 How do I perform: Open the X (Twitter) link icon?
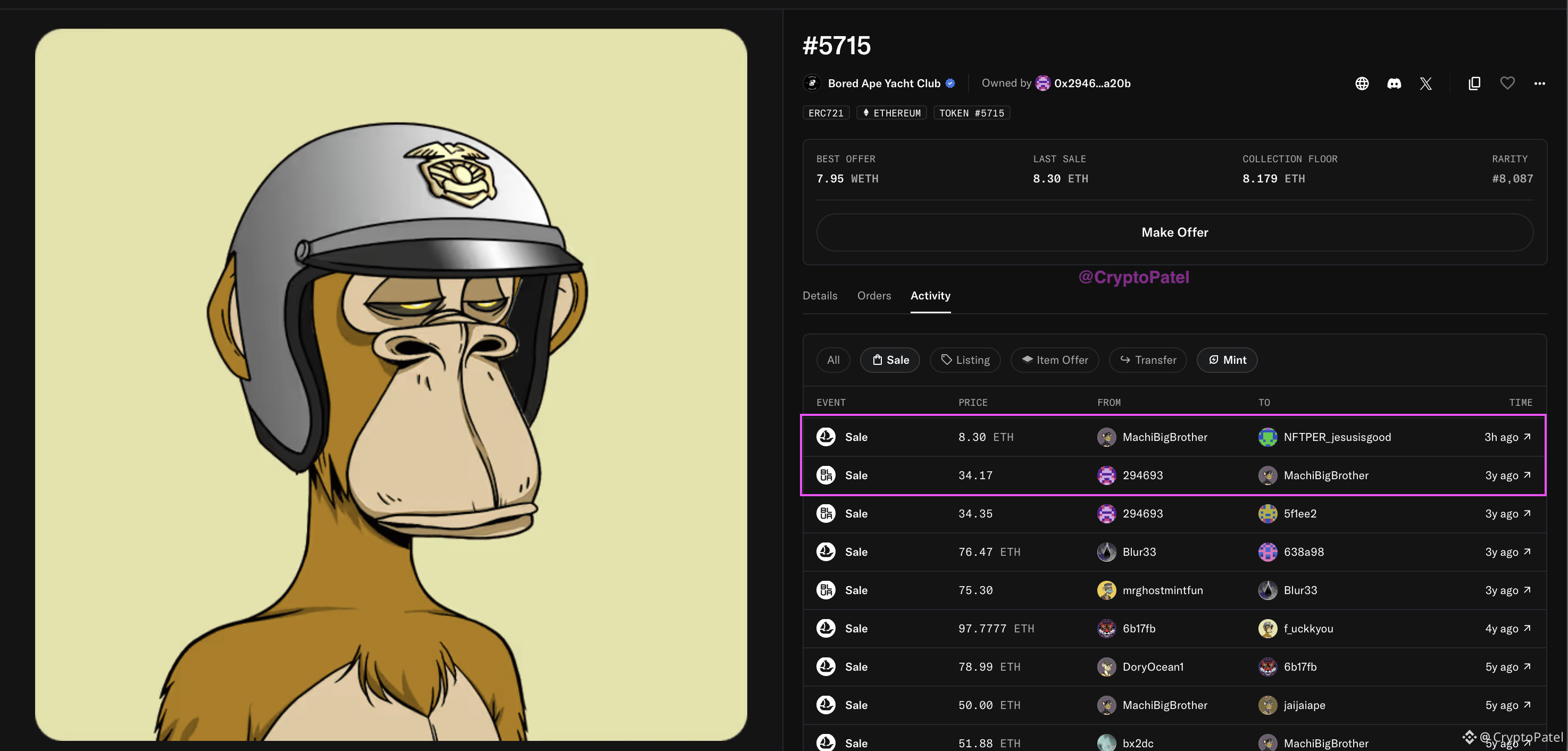click(1426, 84)
